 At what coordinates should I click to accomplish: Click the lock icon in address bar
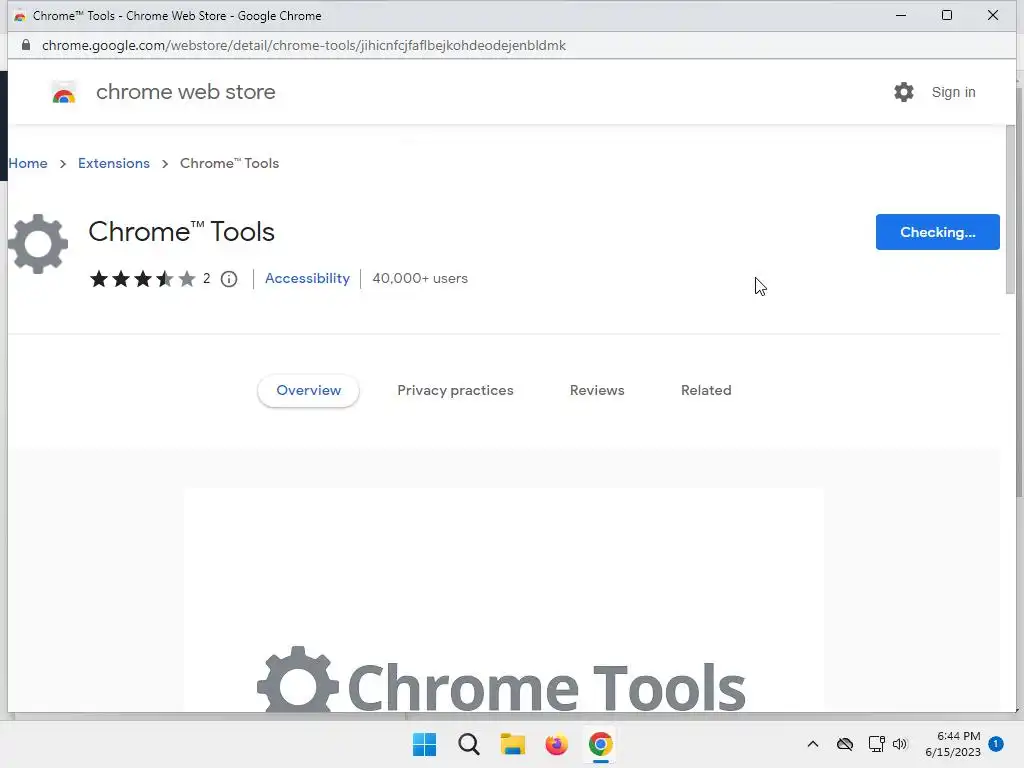(25, 45)
